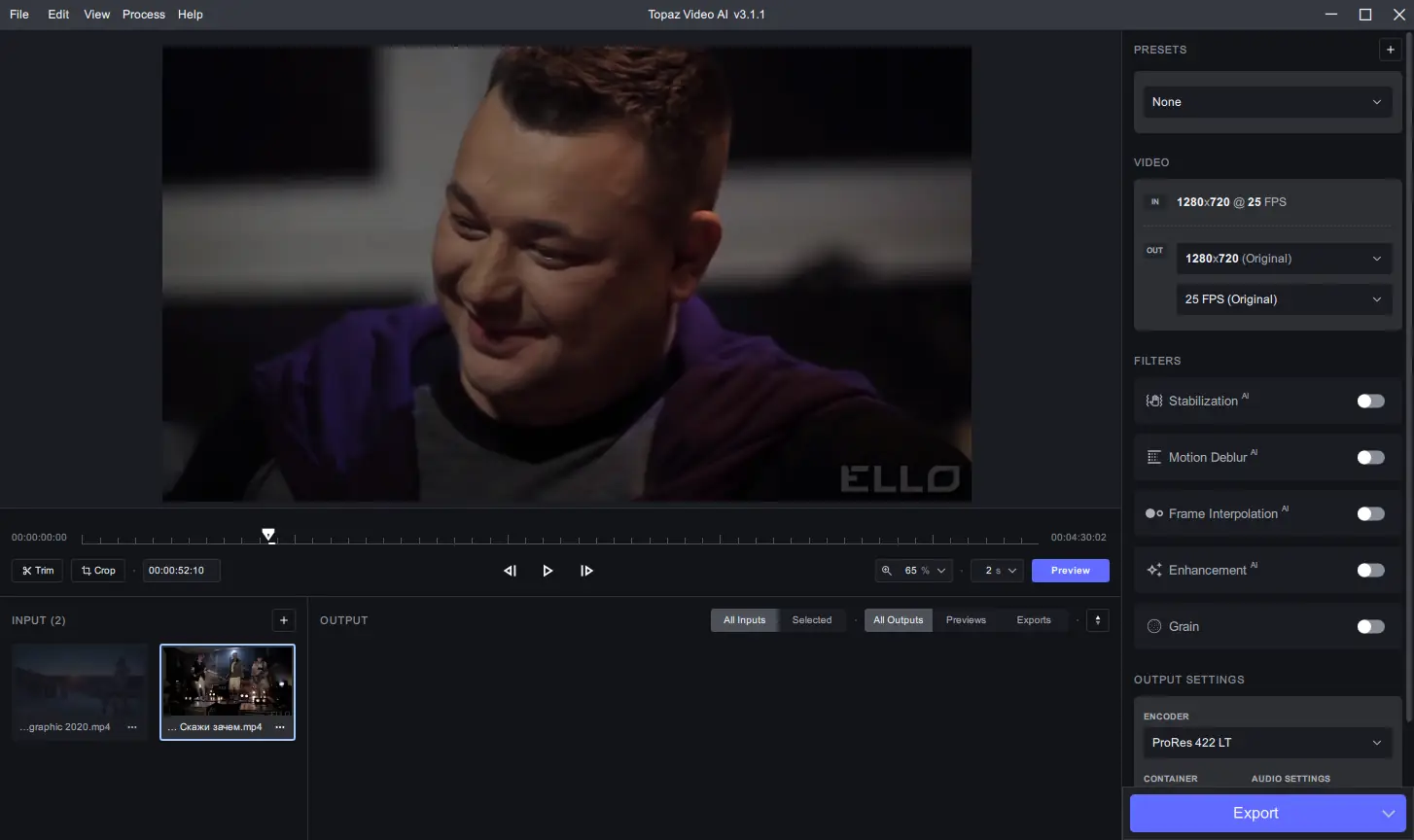Add input video with plus button
Viewport: 1414px width, 840px height.
[x=283, y=620]
